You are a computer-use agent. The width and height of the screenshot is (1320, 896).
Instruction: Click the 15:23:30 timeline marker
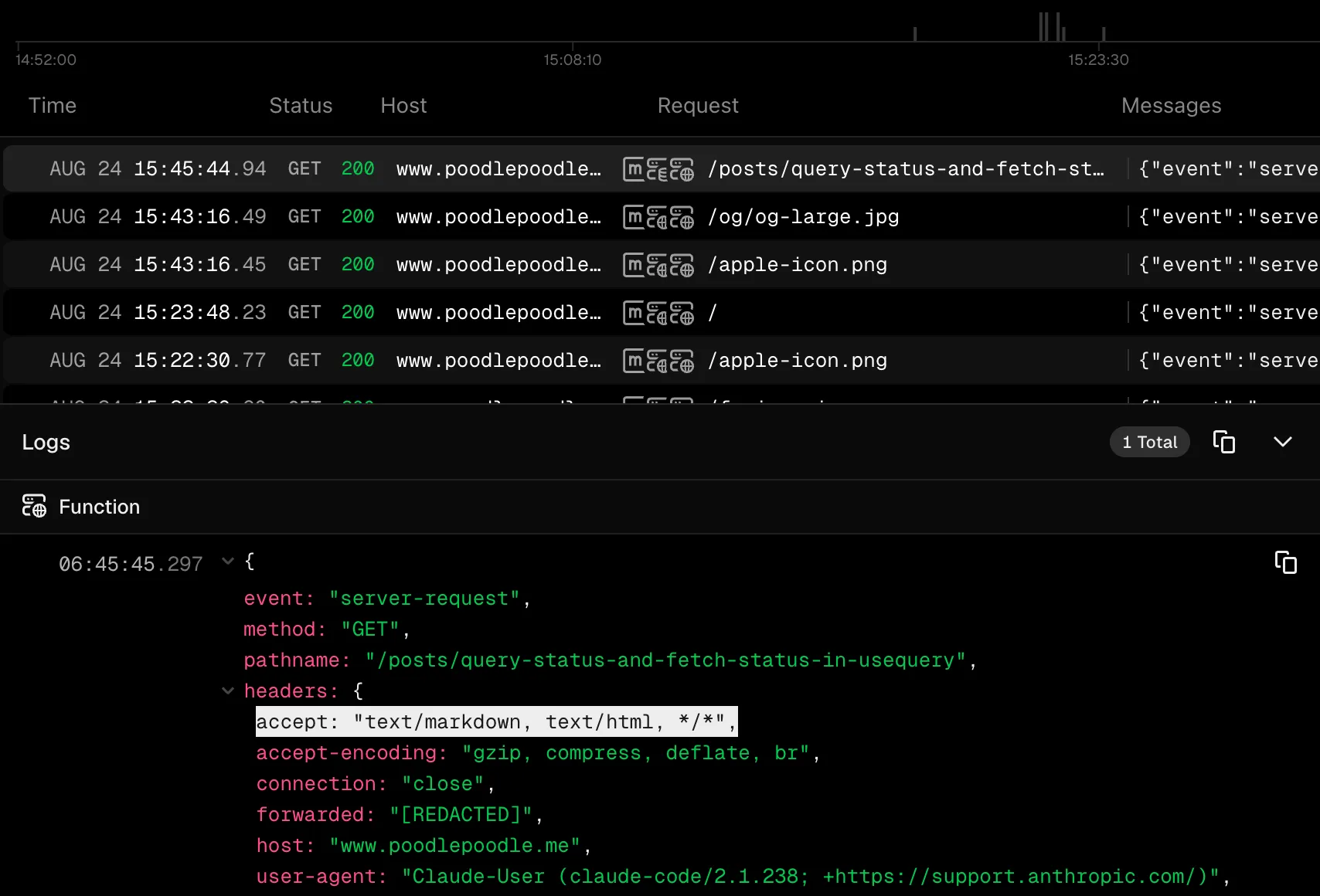(1098, 59)
